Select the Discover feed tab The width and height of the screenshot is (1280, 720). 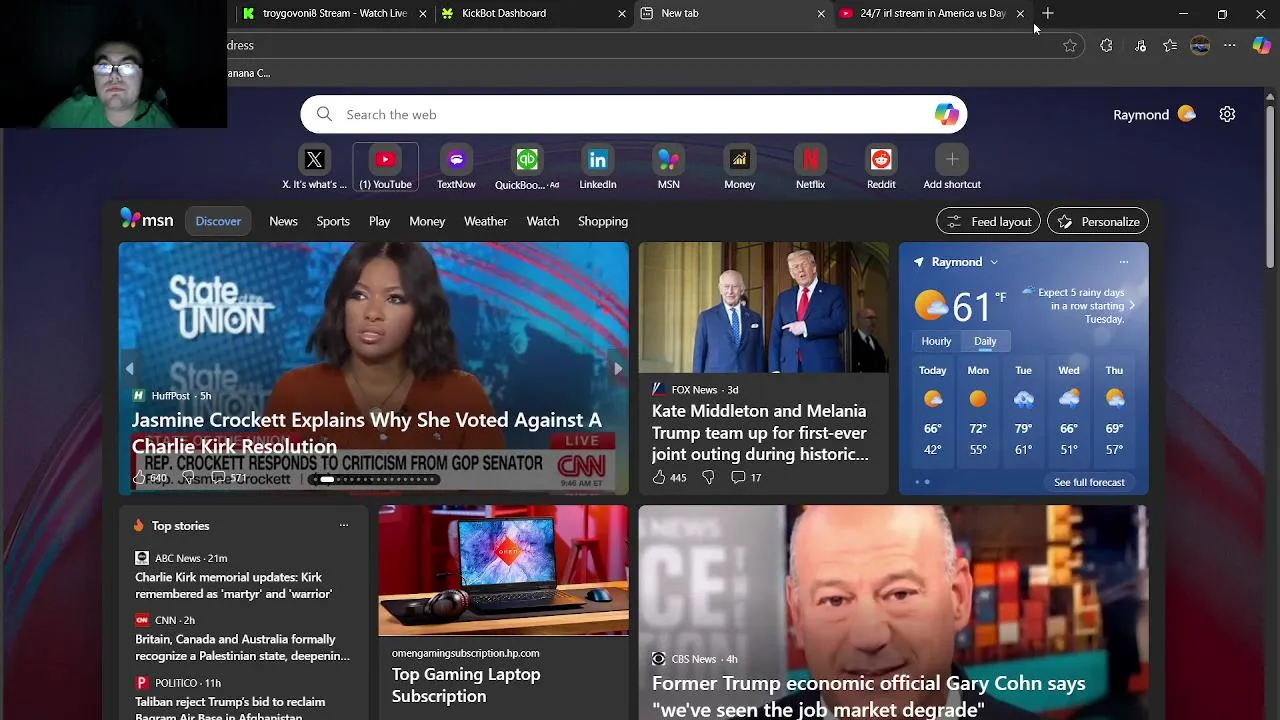(x=218, y=221)
